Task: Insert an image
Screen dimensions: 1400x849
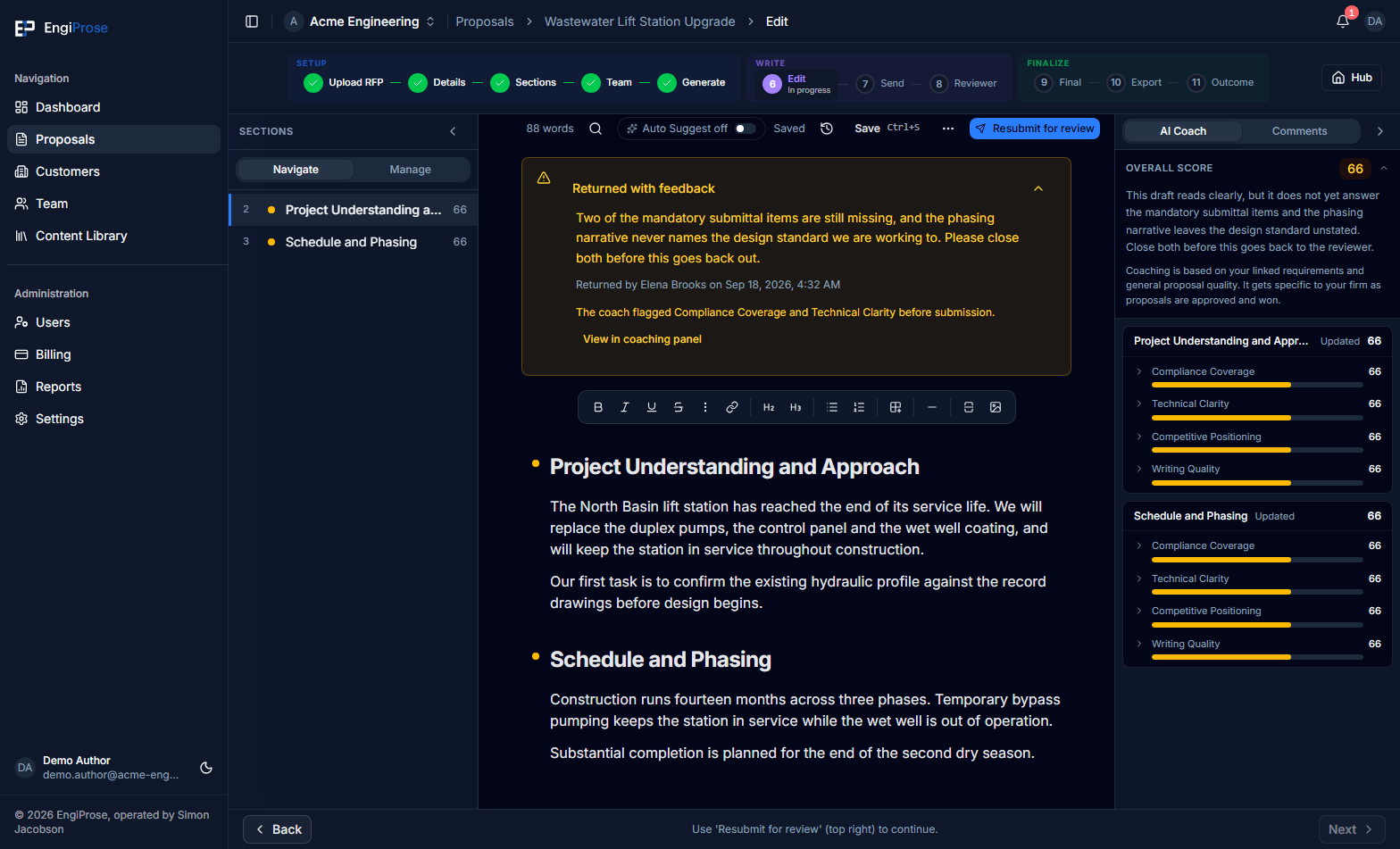Action: click(996, 407)
